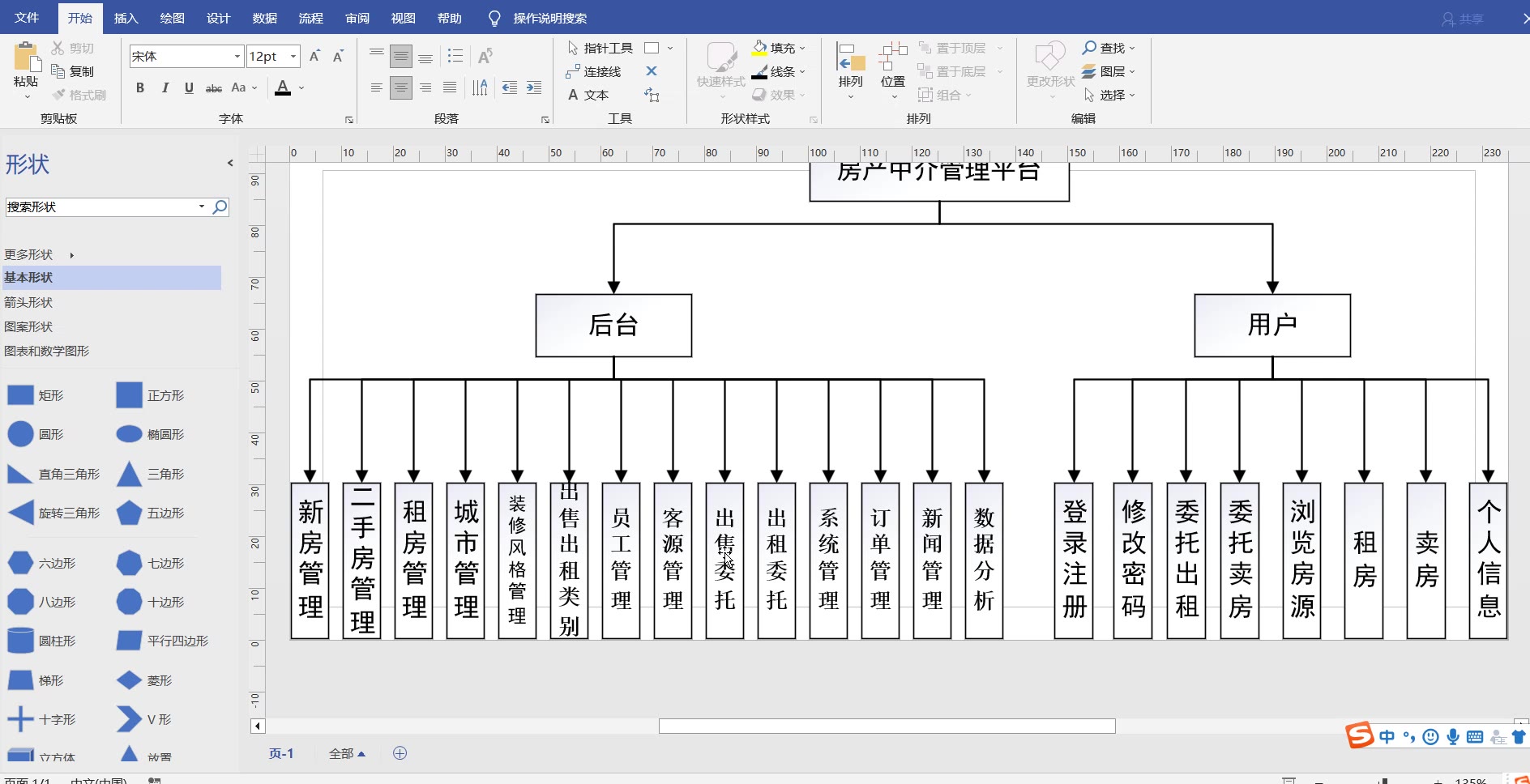
Task: Select the Connector tool (连接线)
Action: 593,71
